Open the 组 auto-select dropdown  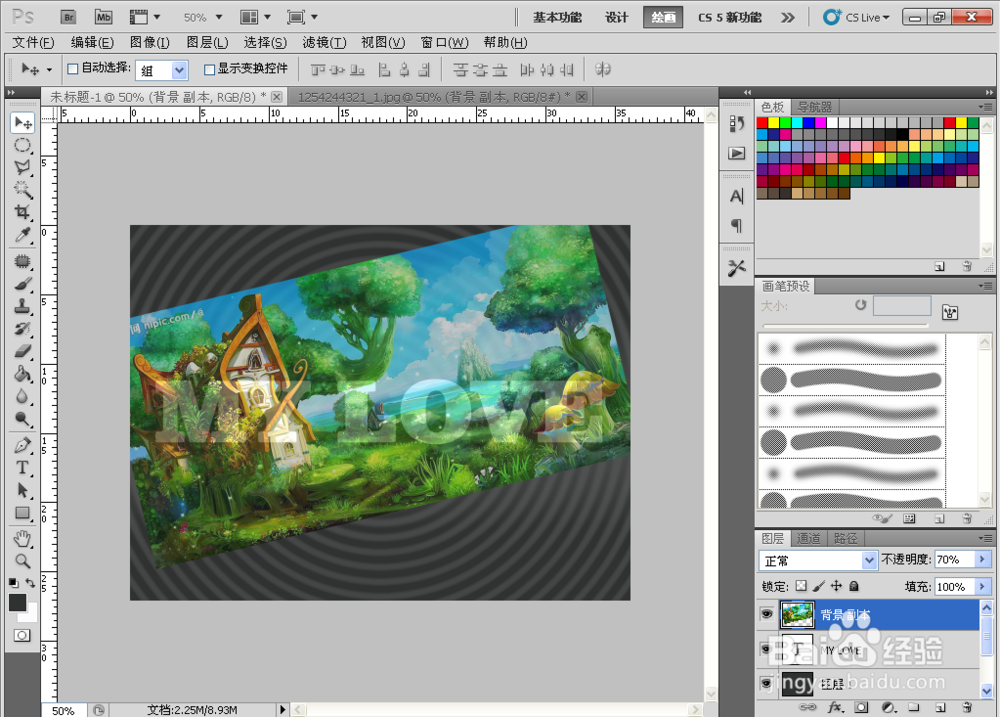(177, 69)
